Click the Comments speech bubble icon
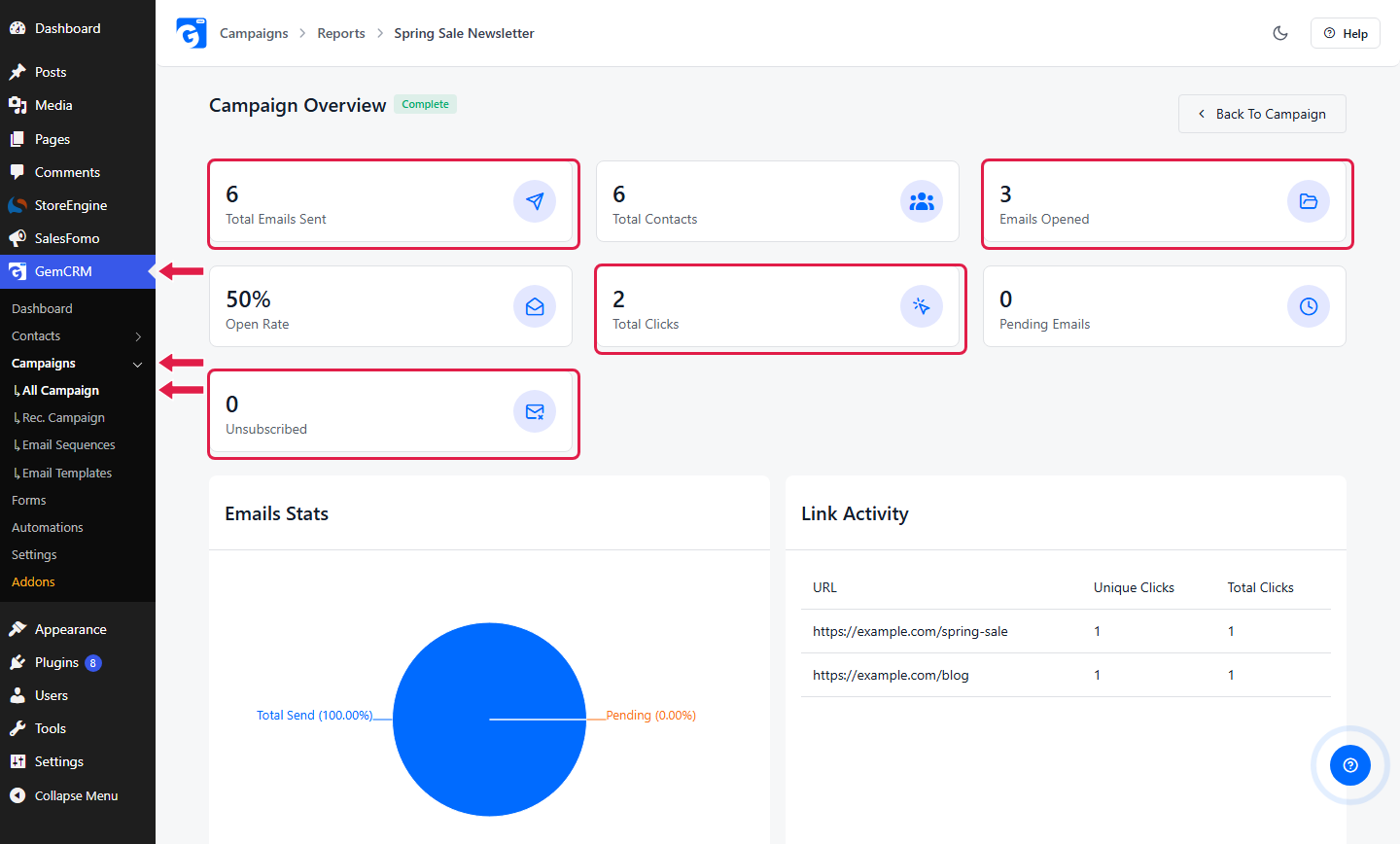 coord(17,172)
